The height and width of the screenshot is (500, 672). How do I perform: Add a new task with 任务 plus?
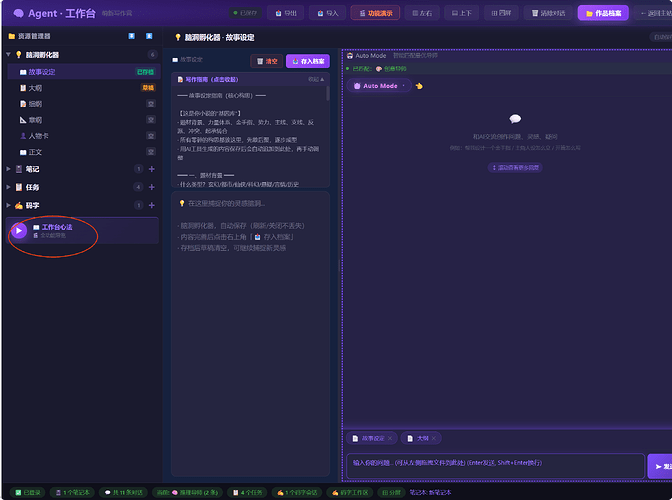point(152,187)
